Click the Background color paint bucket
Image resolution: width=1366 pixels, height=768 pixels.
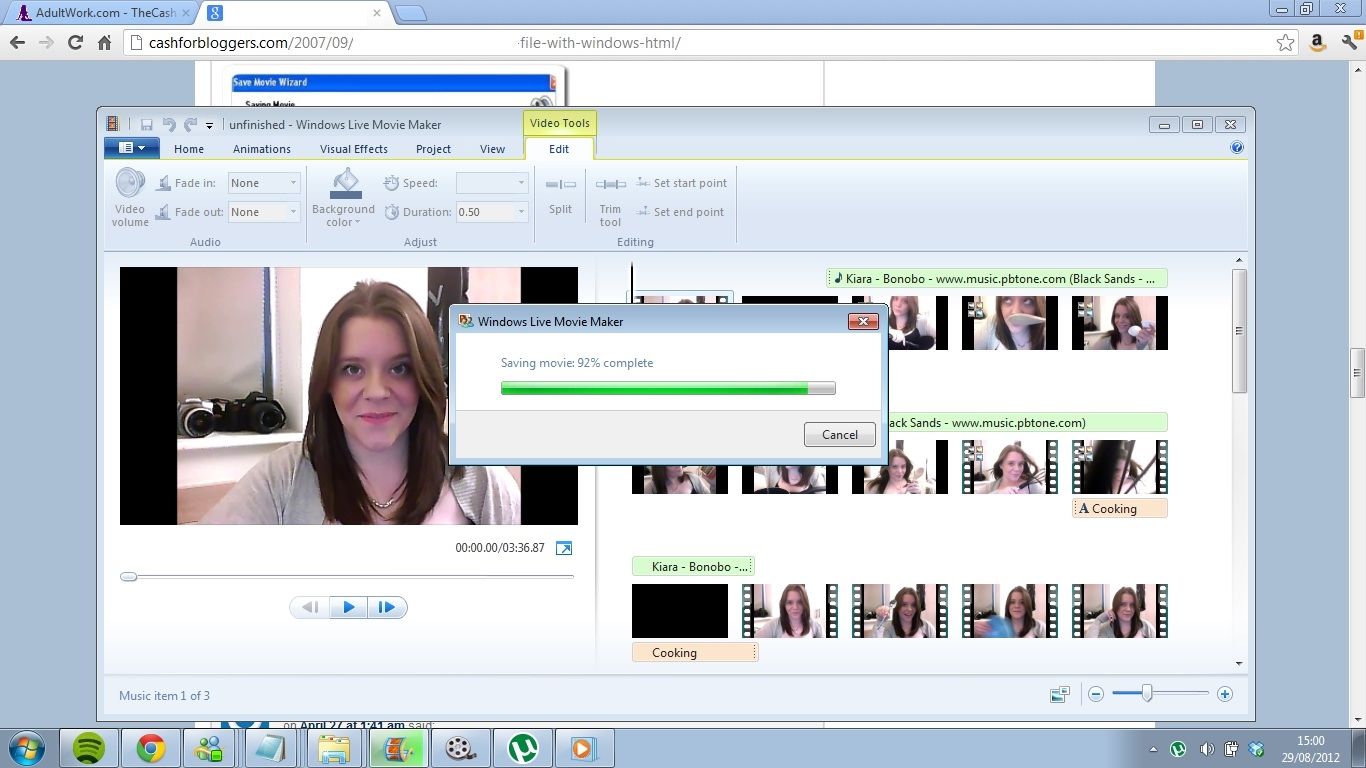click(345, 184)
